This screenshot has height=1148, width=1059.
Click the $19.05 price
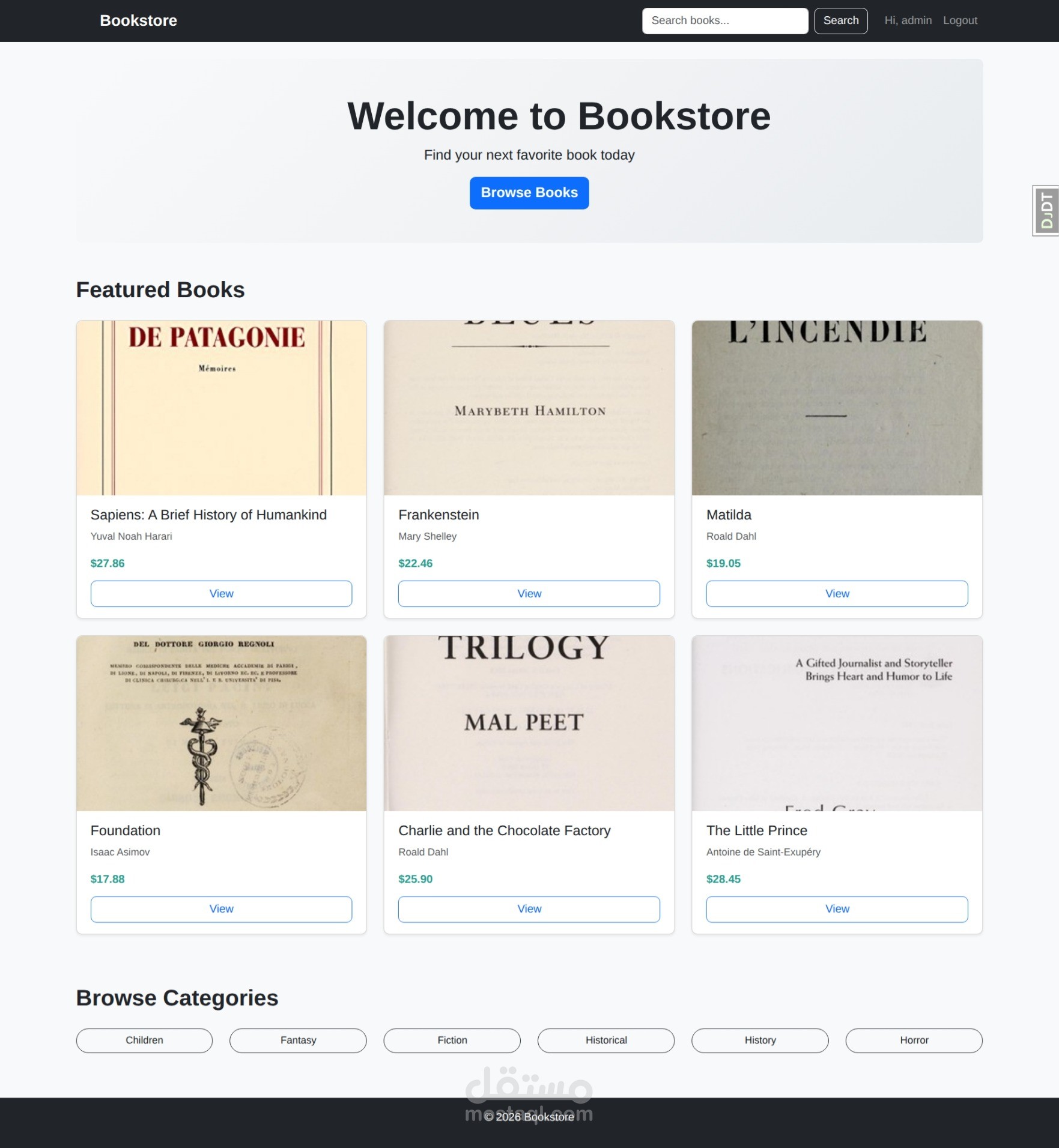pos(723,563)
